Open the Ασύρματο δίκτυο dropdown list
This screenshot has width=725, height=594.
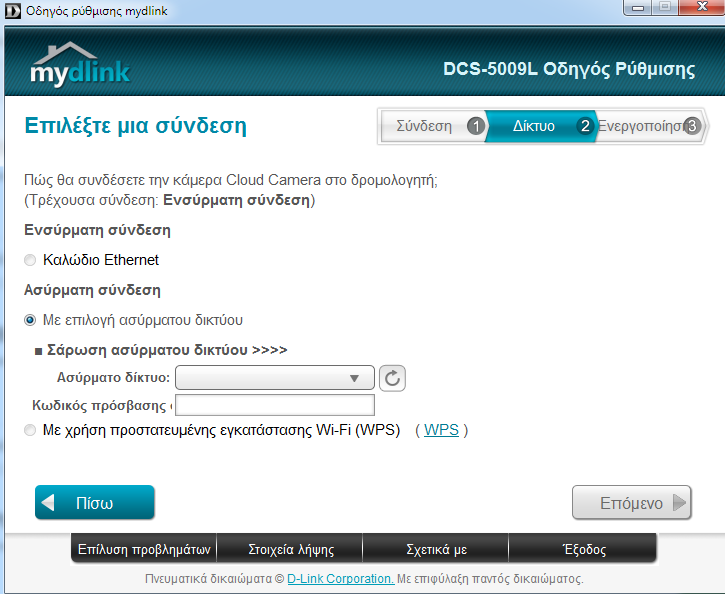coord(275,378)
